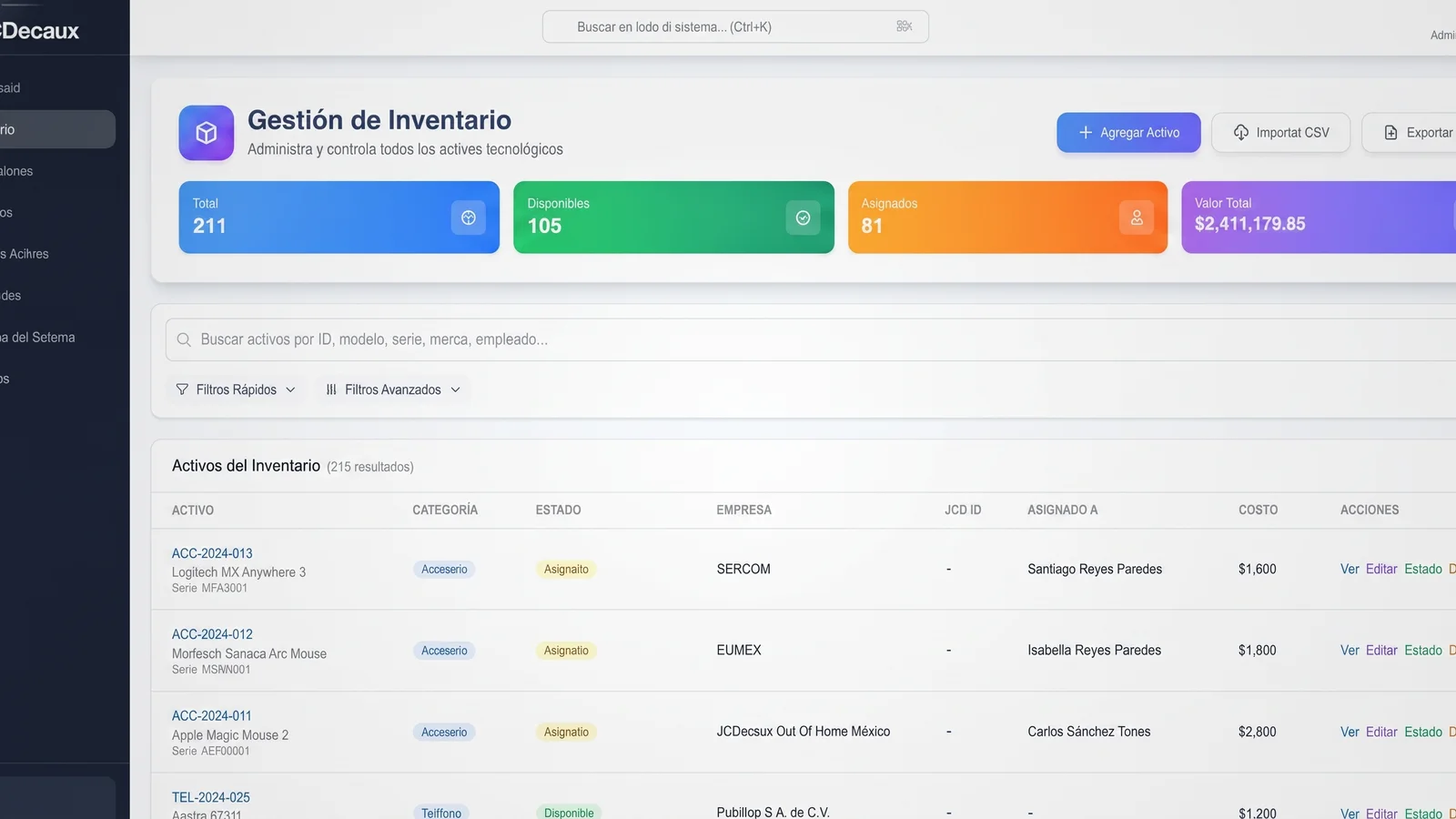The height and width of the screenshot is (819, 1456).
Task: Click the ACTIVO column header
Action: click(193, 511)
